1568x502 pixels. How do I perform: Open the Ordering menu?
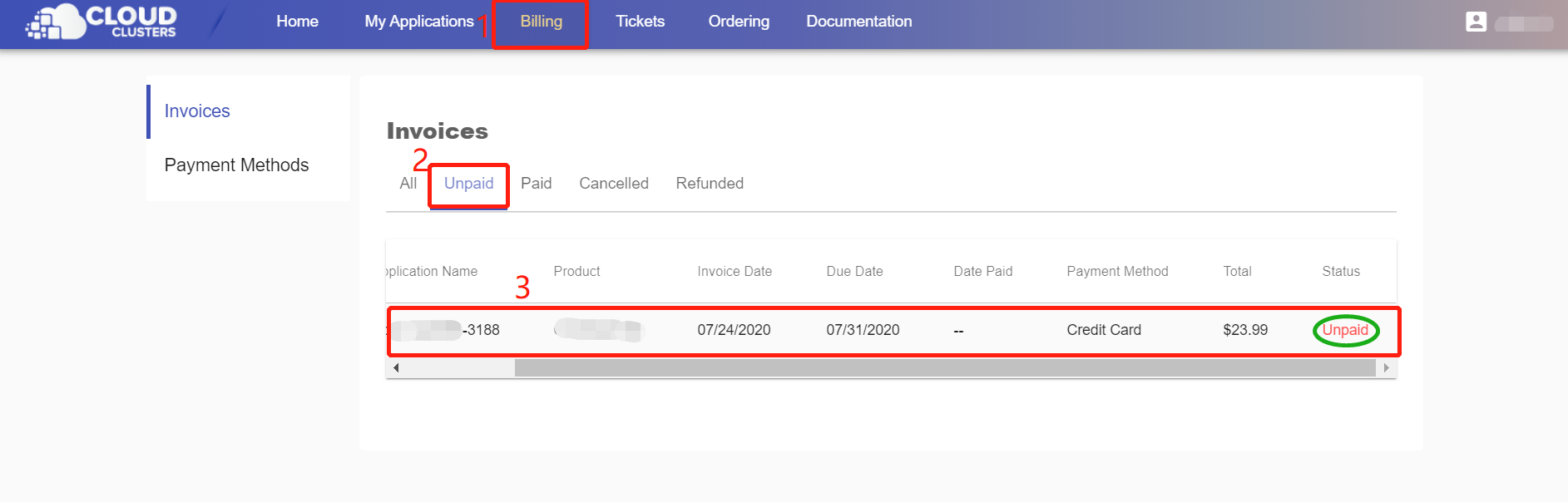coord(738,22)
